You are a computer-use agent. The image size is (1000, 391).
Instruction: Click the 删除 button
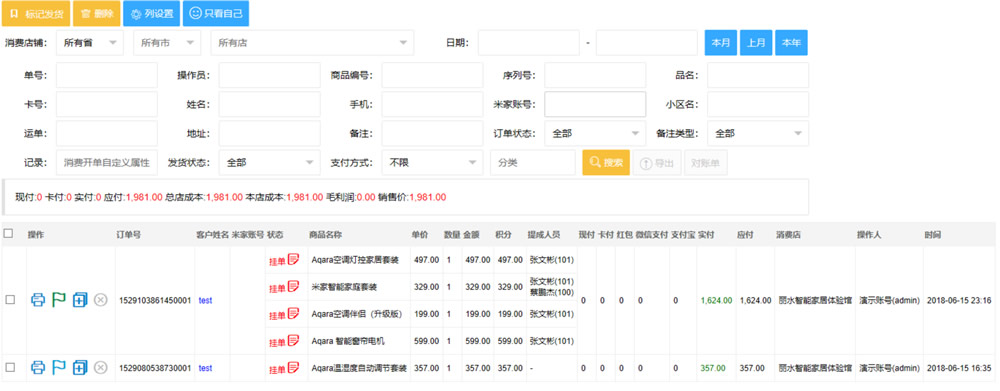[x=97, y=13]
